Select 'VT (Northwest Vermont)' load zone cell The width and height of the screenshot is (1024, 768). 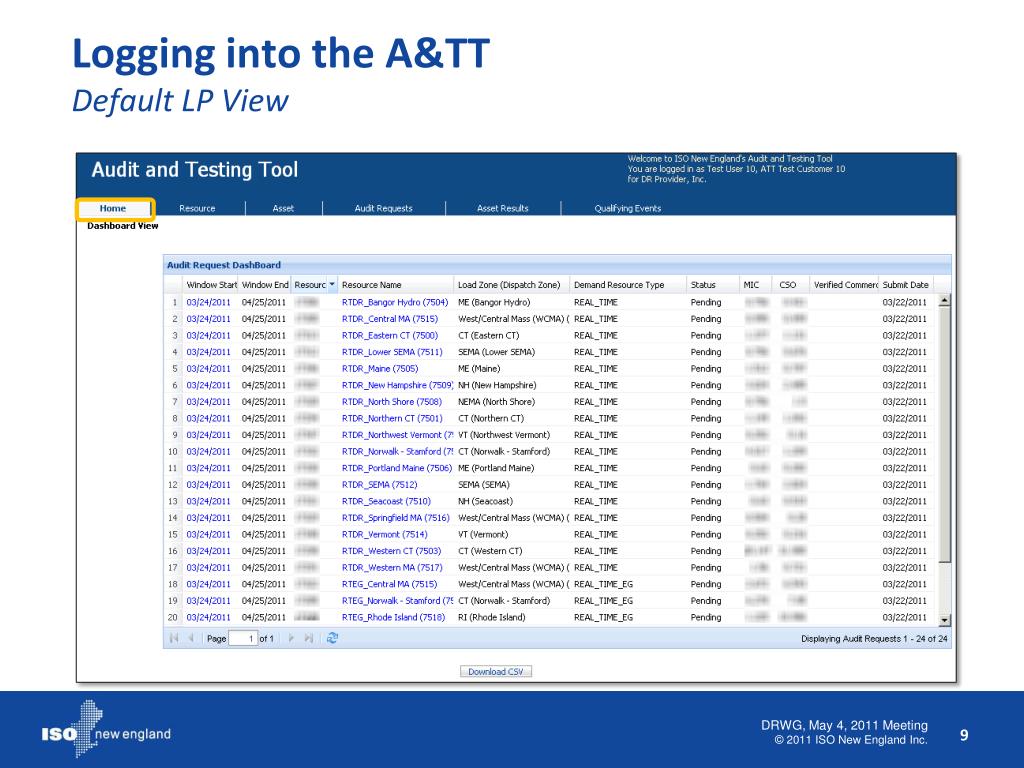coord(504,435)
